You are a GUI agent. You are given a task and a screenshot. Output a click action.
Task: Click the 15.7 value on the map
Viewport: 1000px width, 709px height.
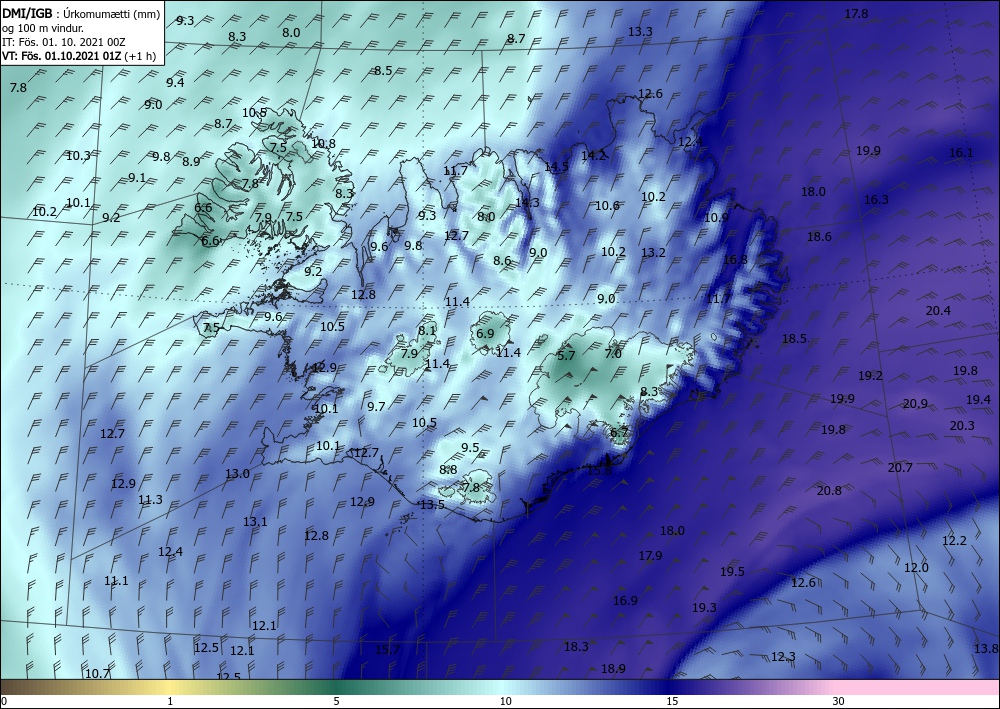(x=387, y=650)
